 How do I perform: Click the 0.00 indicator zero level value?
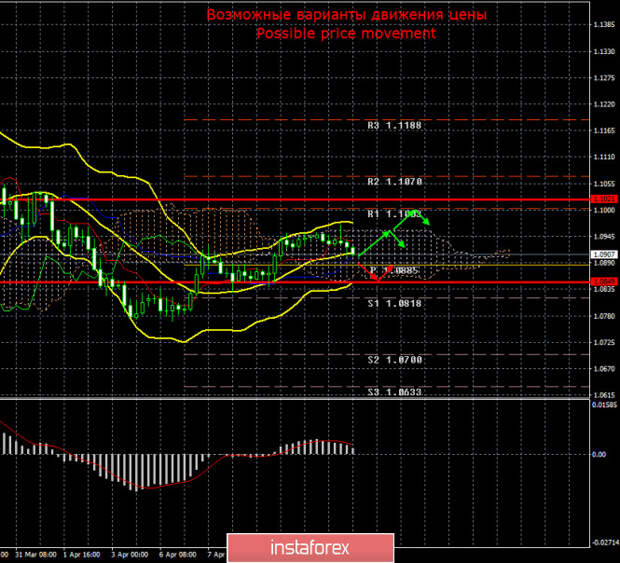(599, 455)
